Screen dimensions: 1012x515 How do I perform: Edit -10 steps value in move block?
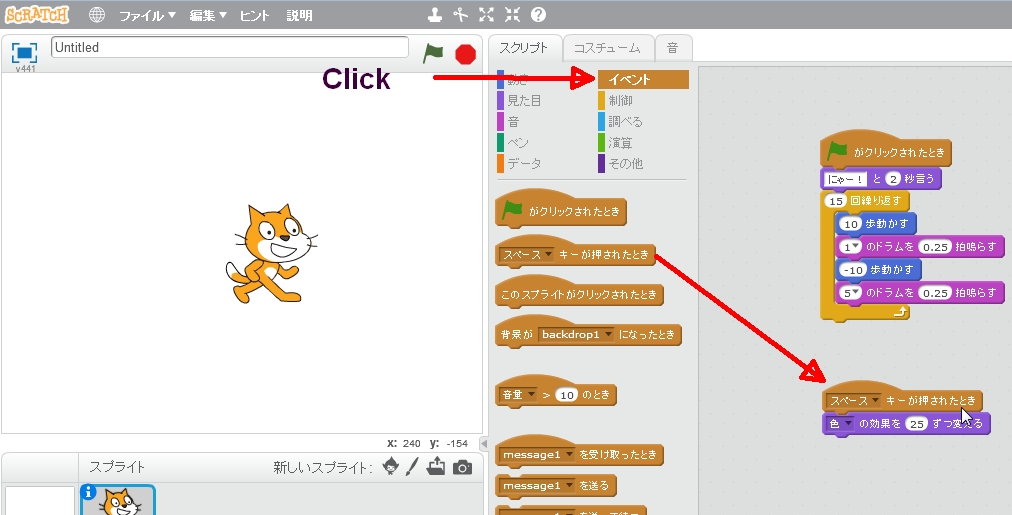pyautogui.click(x=853, y=270)
